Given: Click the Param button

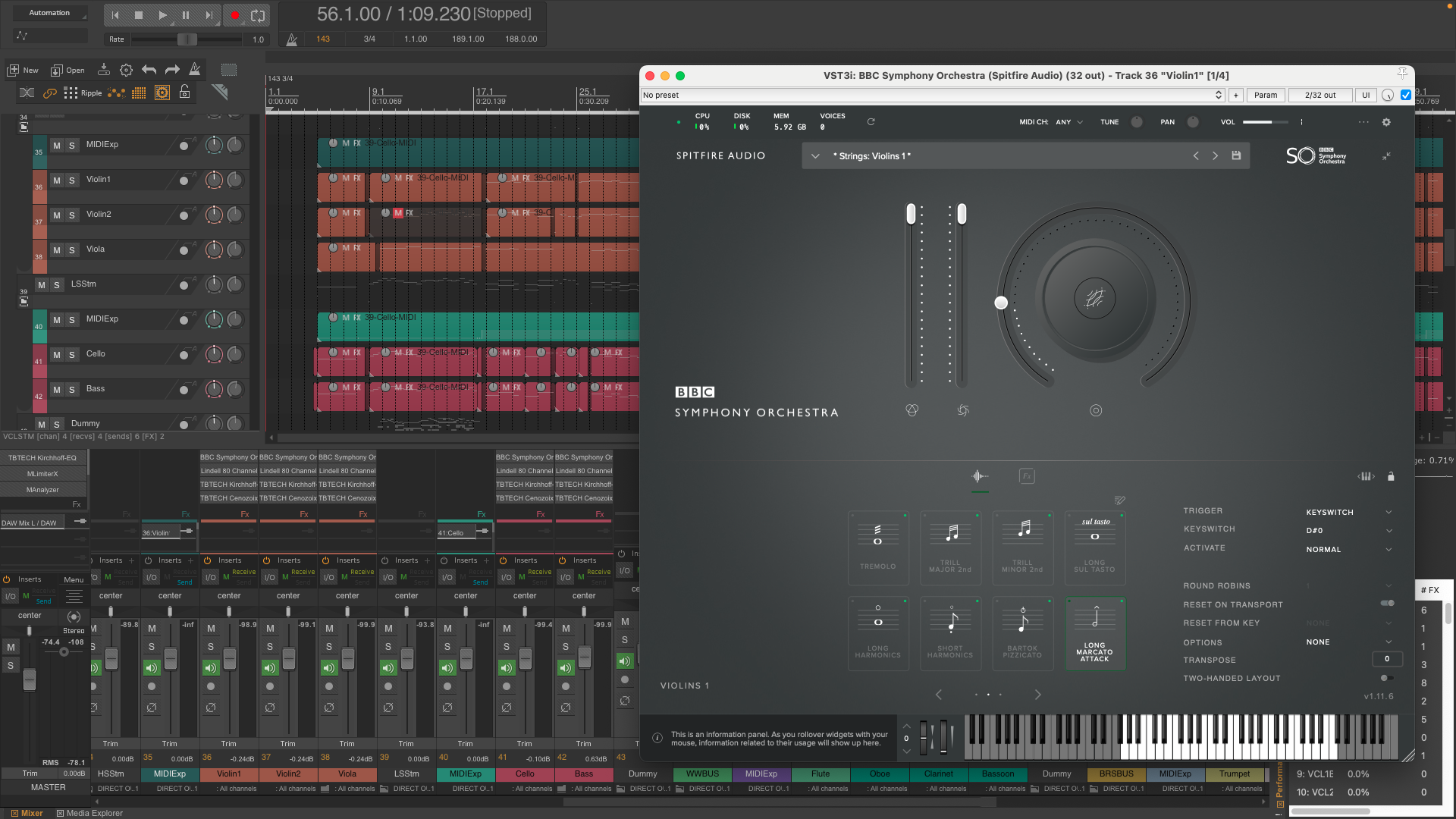Looking at the screenshot, I should tap(1265, 96).
